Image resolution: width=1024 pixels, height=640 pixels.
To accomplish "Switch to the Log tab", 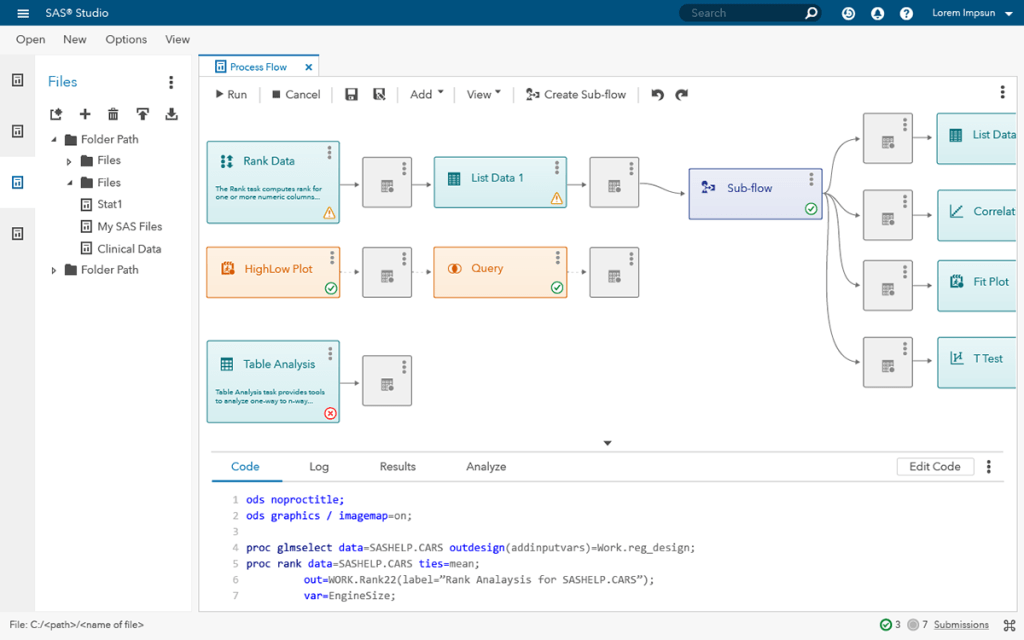I will click(x=319, y=466).
